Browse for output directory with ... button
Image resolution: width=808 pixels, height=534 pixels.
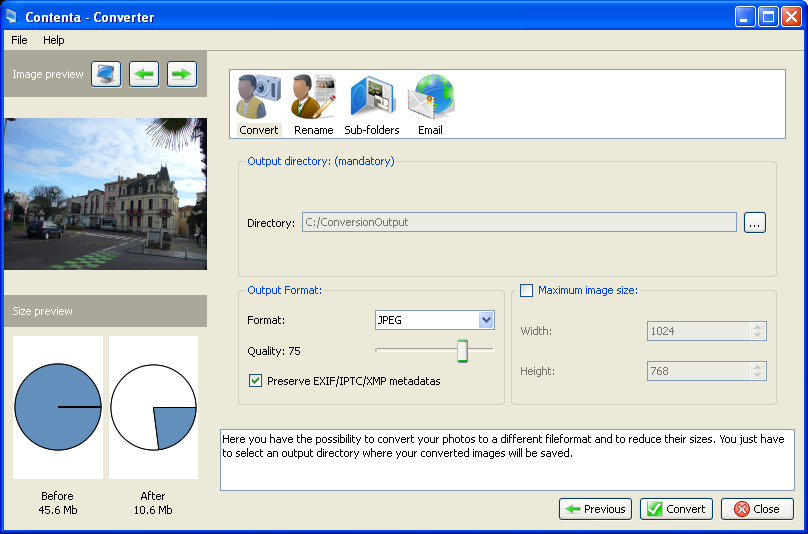coord(754,223)
